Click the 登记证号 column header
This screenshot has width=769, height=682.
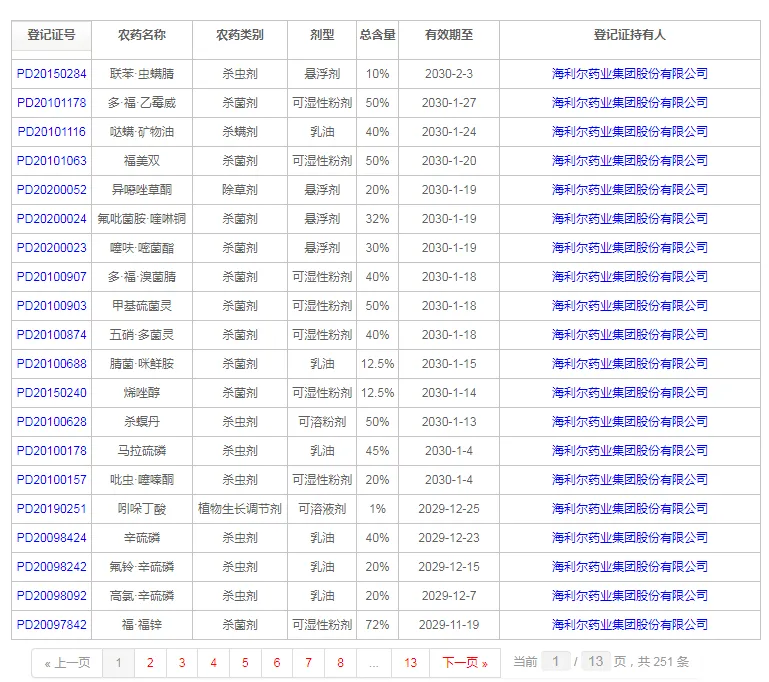point(51,35)
